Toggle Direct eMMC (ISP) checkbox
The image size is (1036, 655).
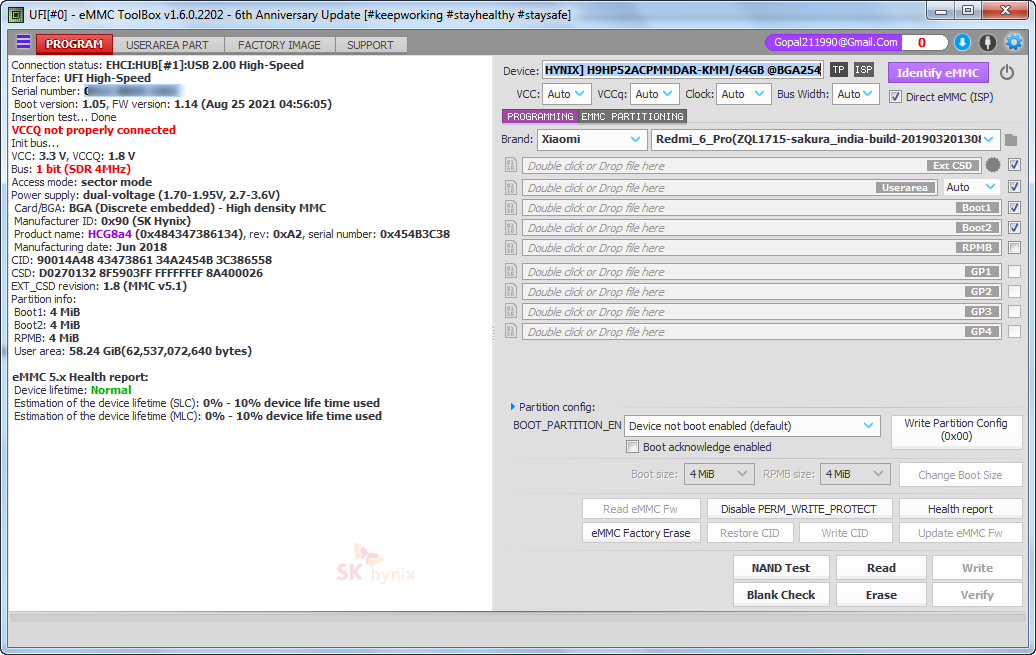pos(895,96)
